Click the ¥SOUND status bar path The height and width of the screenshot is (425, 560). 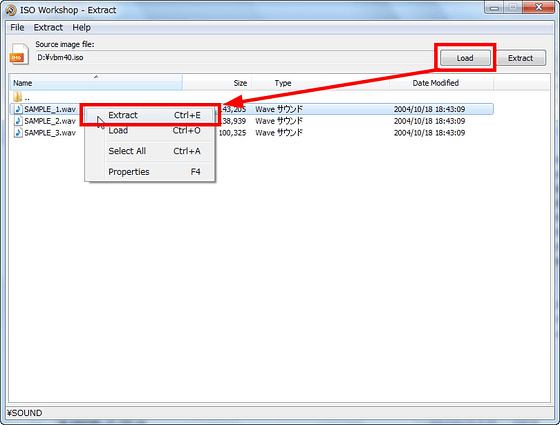pyautogui.click(x=25, y=413)
